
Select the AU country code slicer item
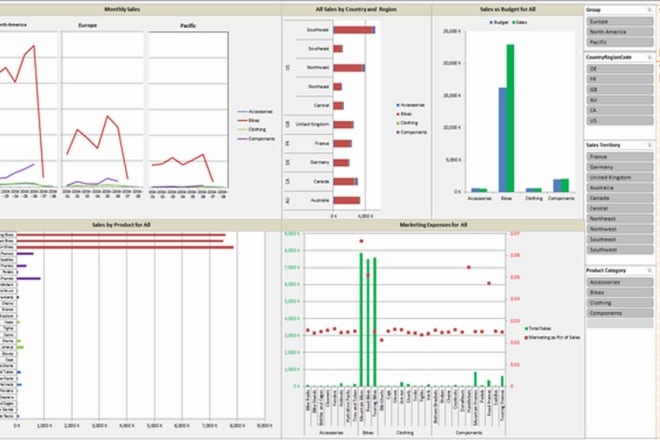tap(620, 100)
